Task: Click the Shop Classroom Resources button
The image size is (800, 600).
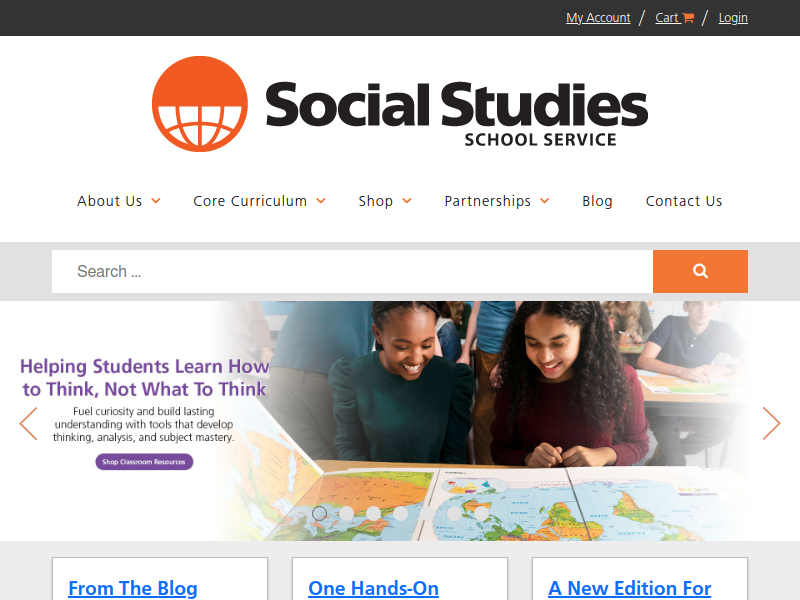Action: [144, 462]
